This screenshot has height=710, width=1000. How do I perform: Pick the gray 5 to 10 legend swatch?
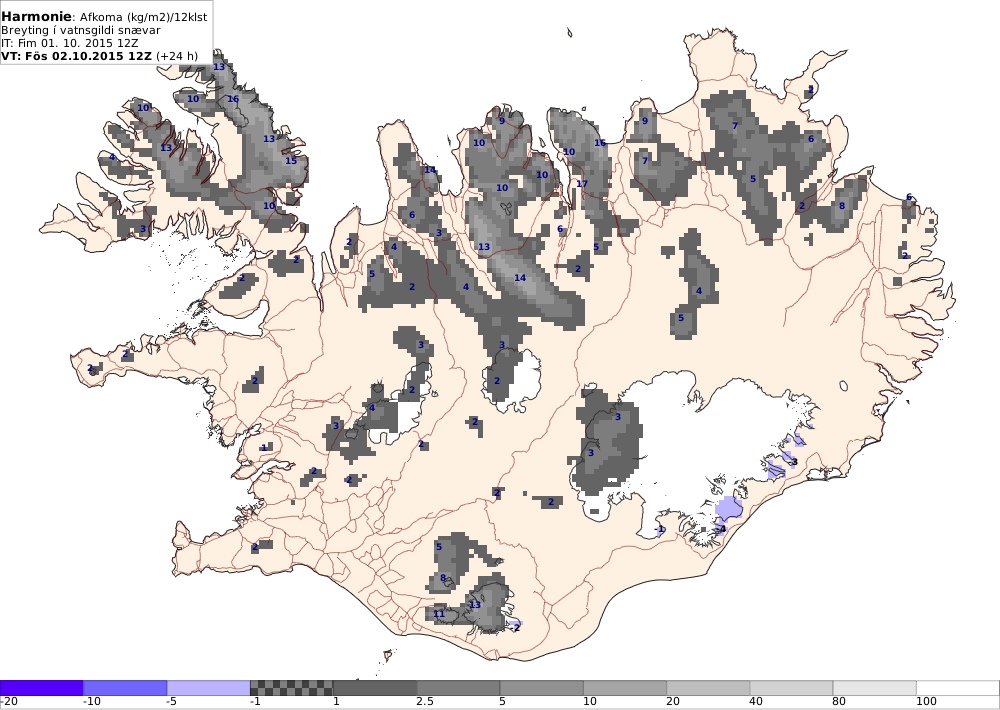541,688
